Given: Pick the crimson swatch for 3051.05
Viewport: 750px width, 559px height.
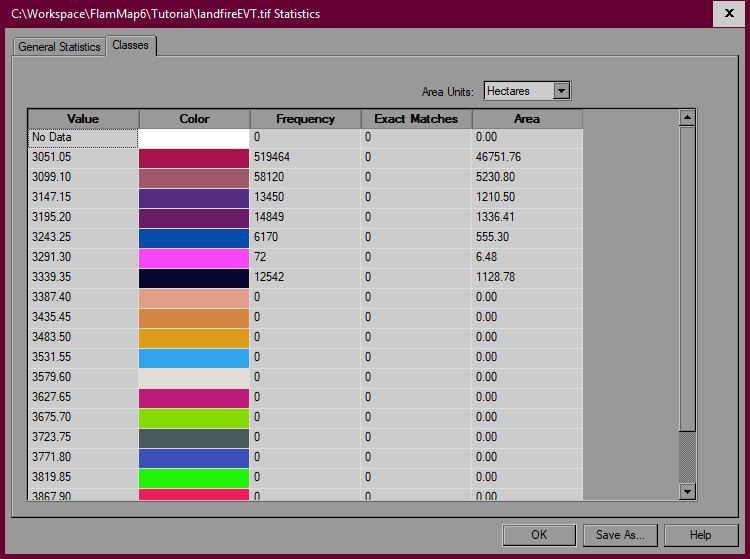Looking at the screenshot, I should tap(194, 158).
